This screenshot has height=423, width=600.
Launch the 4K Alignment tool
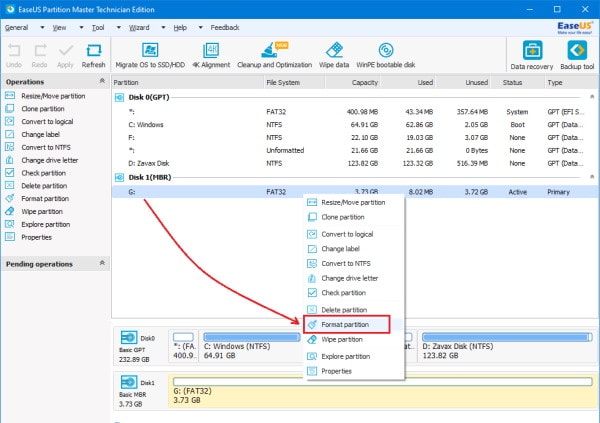[x=211, y=56]
